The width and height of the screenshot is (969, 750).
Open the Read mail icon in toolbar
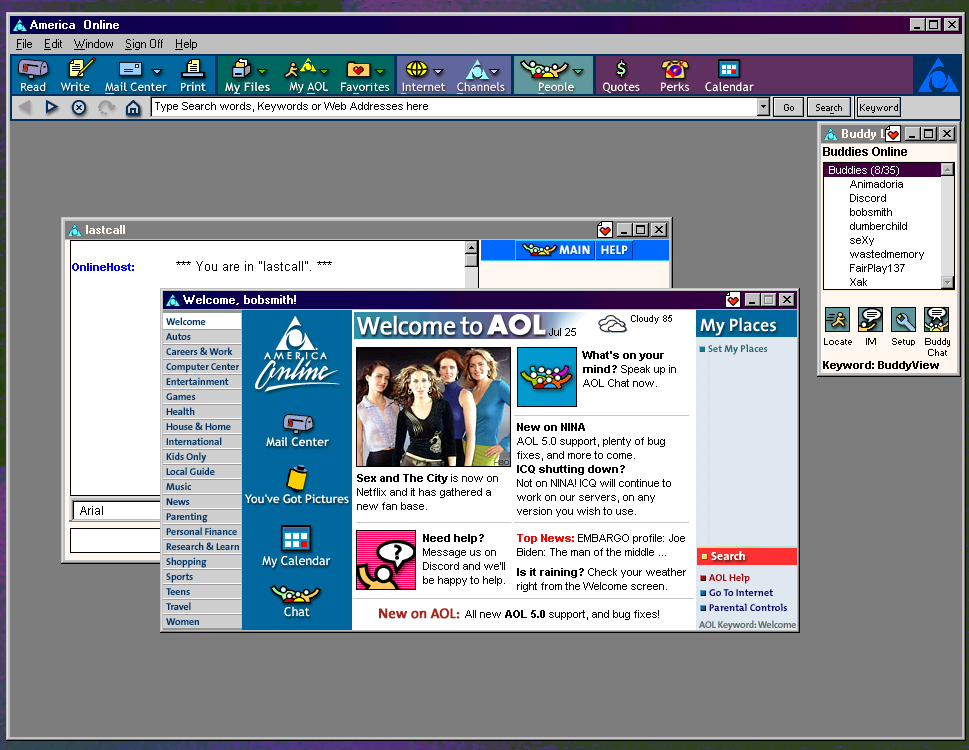[x=33, y=75]
